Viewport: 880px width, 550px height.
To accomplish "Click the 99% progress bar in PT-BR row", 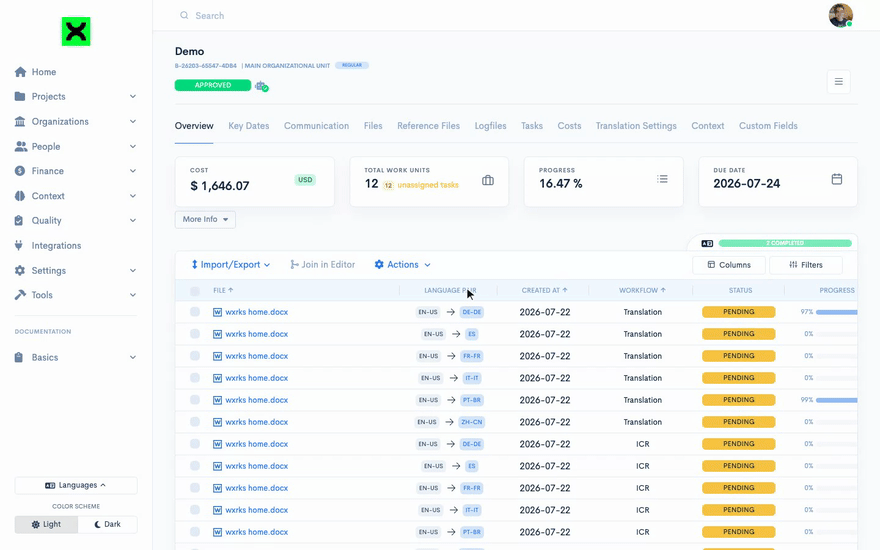I will coord(836,400).
